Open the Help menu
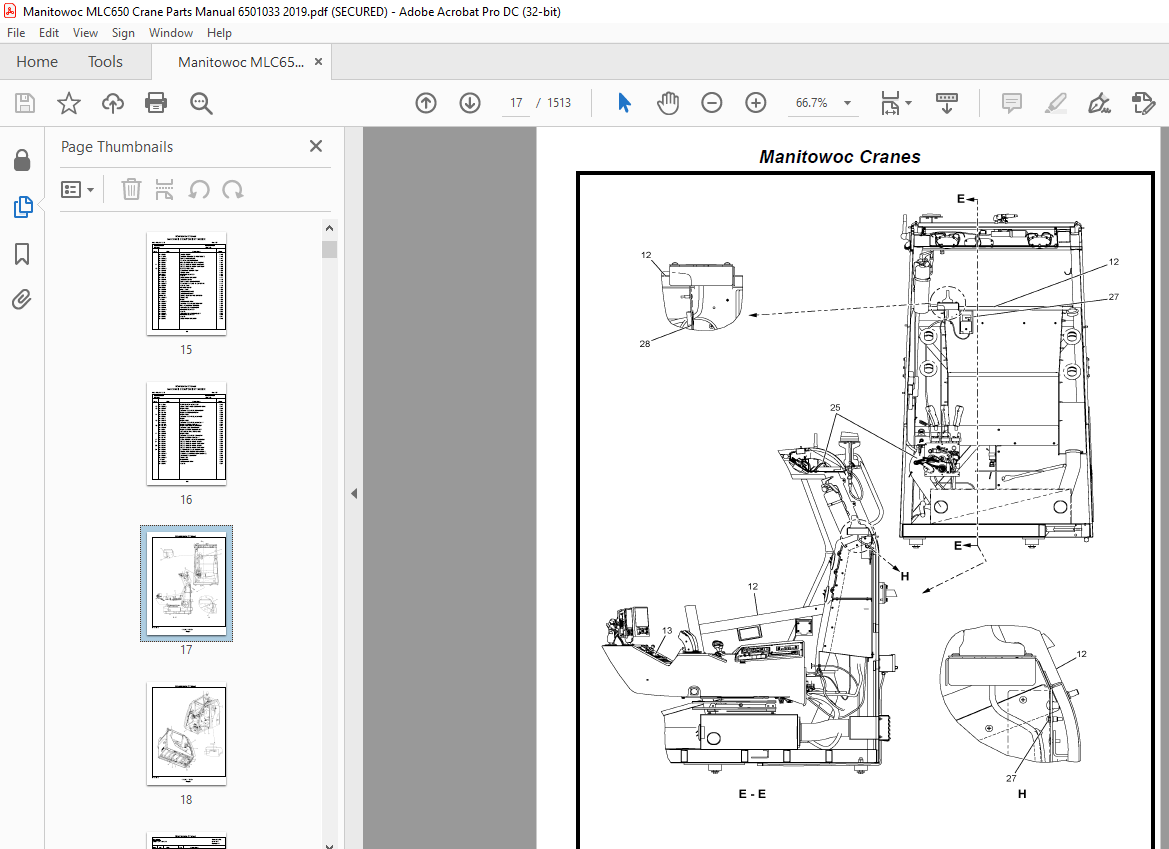 tap(219, 33)
